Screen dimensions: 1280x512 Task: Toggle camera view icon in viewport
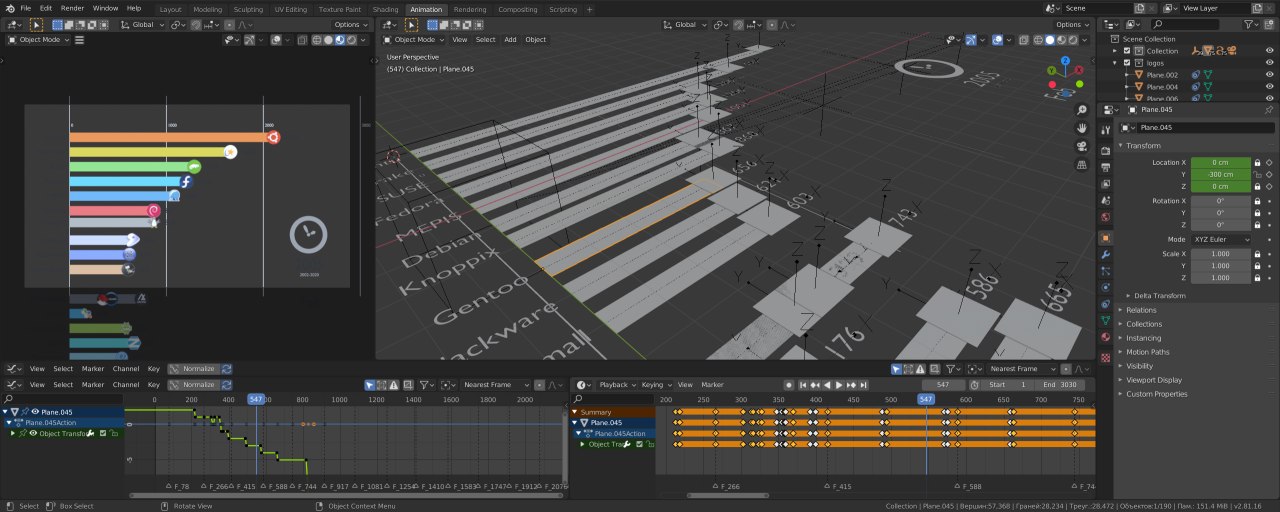tap(1082, 146)
